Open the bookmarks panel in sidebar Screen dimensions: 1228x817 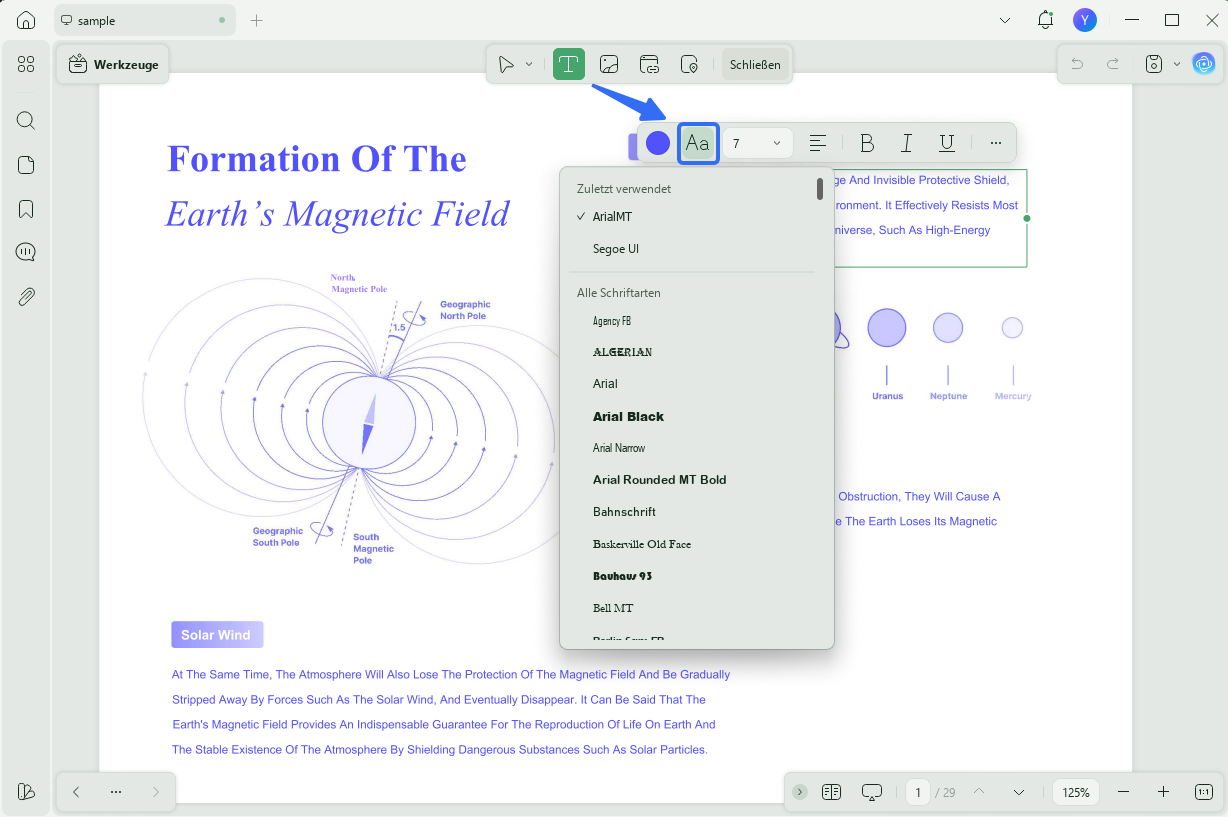(x=26, y=209)
